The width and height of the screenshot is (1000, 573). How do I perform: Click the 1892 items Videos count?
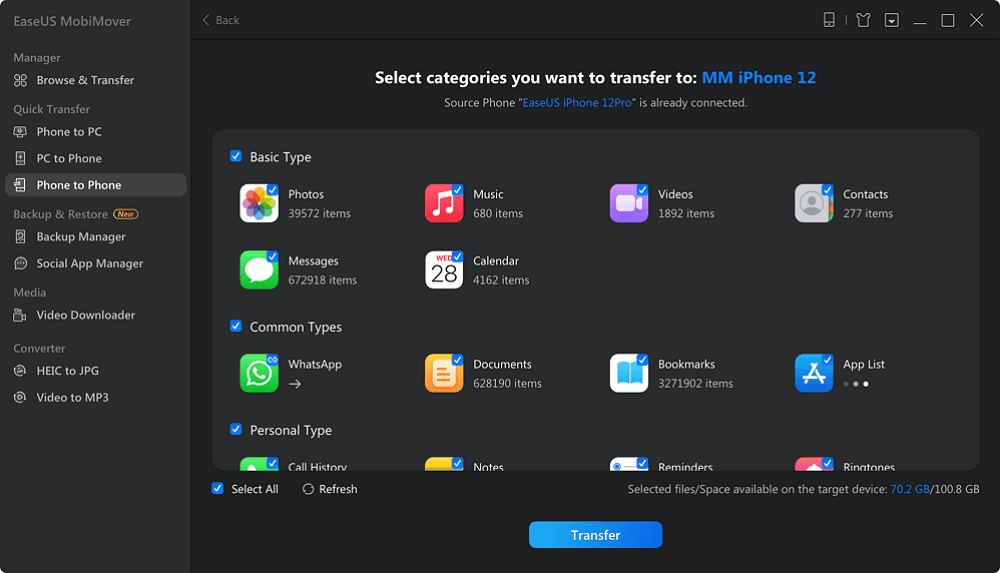pos(686,214)
